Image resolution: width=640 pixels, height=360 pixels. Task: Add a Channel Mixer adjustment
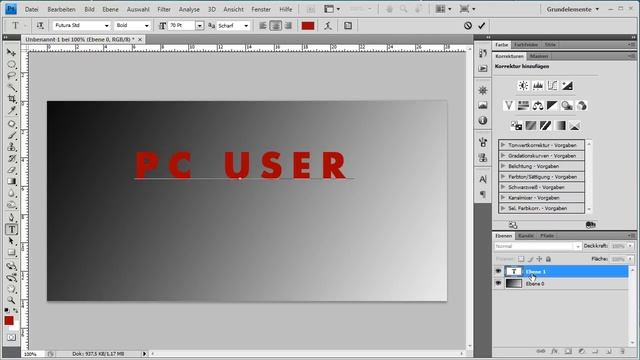pos(582,106)
